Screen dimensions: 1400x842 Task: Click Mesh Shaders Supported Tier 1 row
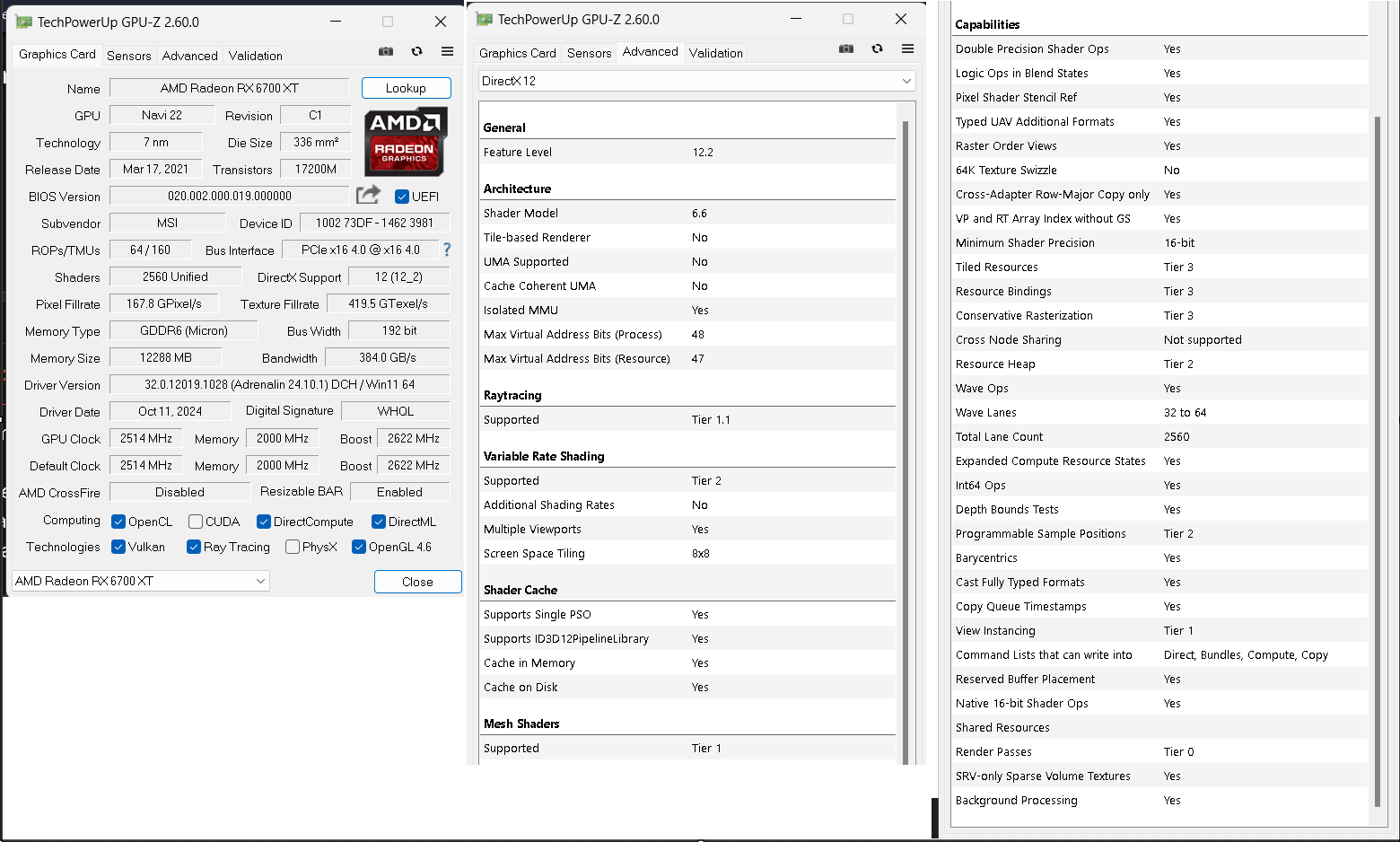click(687, 748)
